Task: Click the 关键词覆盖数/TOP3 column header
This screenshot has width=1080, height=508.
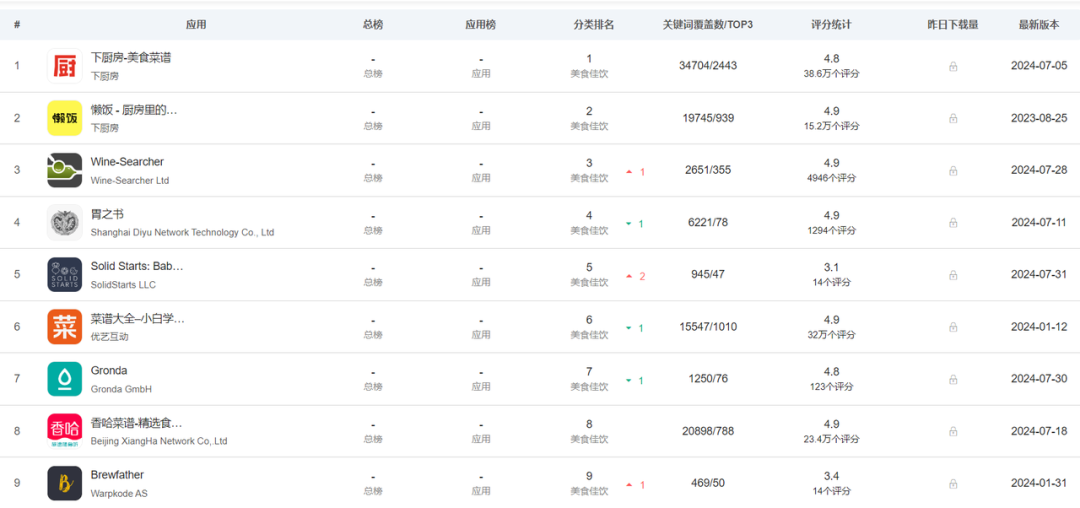Action: coord(707,25)
